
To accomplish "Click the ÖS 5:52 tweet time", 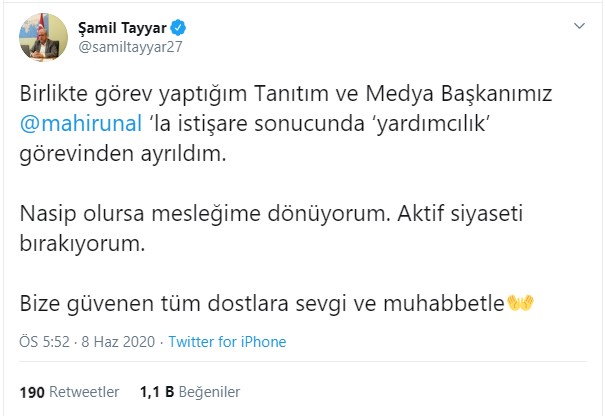I will [40, 342].
